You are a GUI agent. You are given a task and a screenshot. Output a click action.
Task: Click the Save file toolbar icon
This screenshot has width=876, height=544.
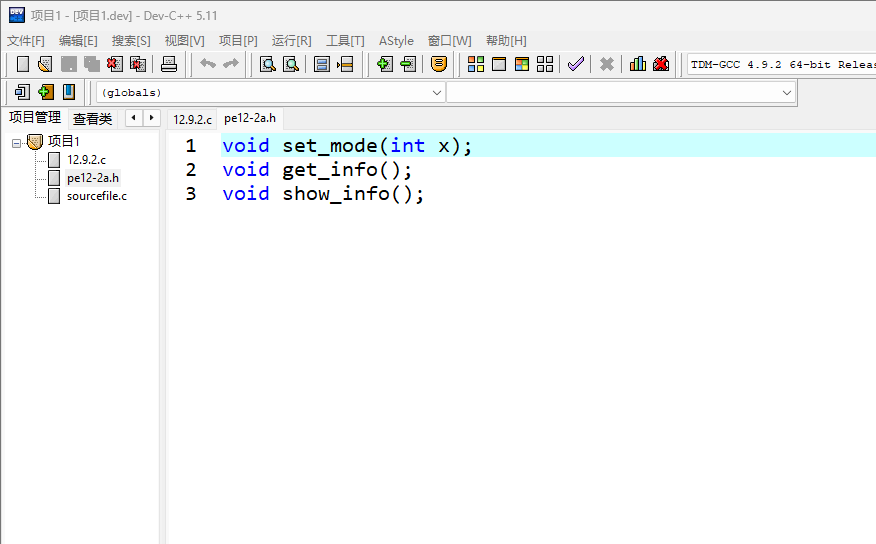tap(69, 64)
